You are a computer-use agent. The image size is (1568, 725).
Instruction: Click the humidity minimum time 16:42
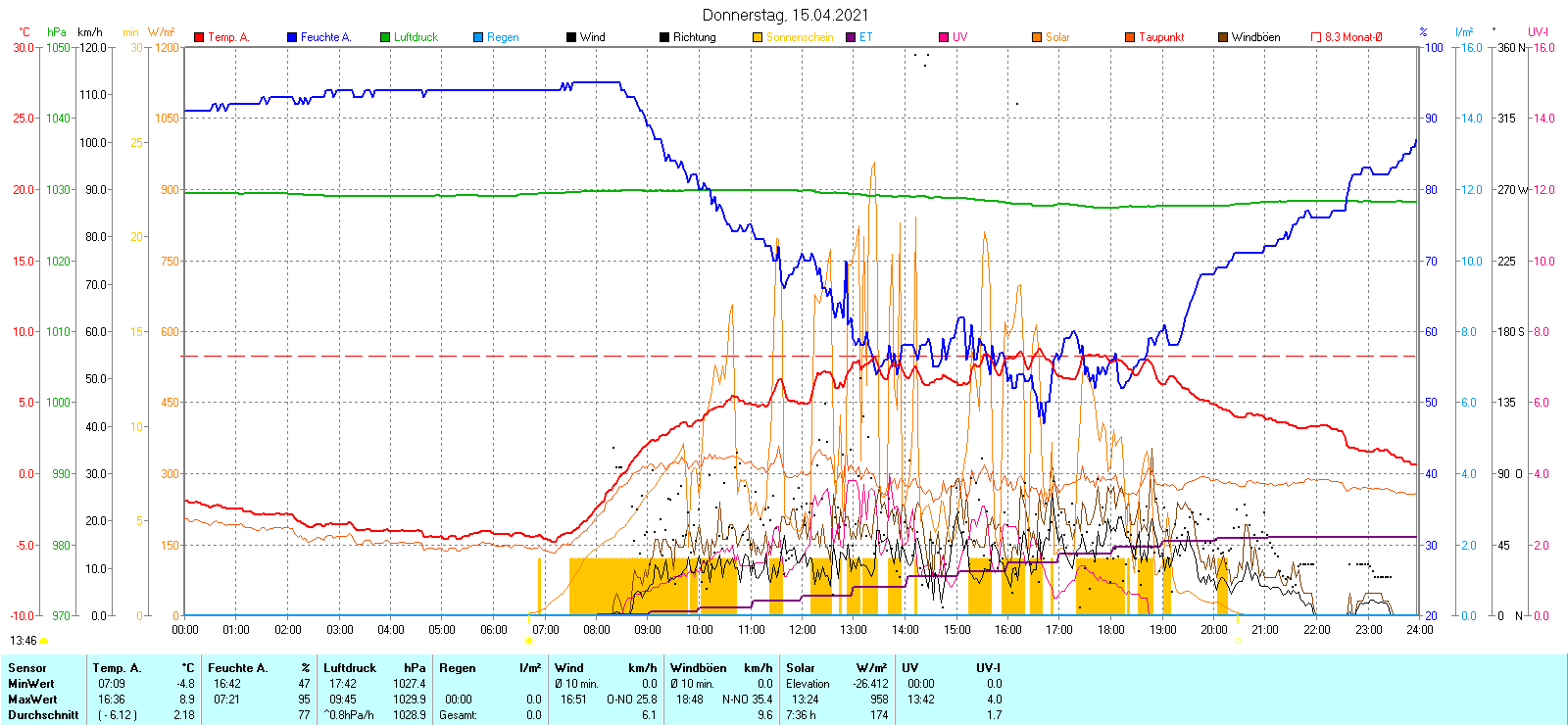[x=227, y=684]
